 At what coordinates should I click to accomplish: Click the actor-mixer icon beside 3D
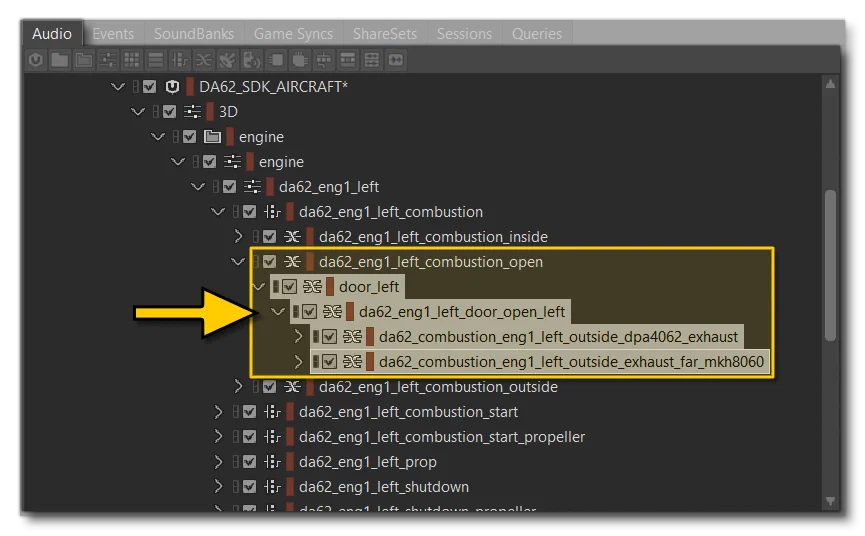click(192, 112)
